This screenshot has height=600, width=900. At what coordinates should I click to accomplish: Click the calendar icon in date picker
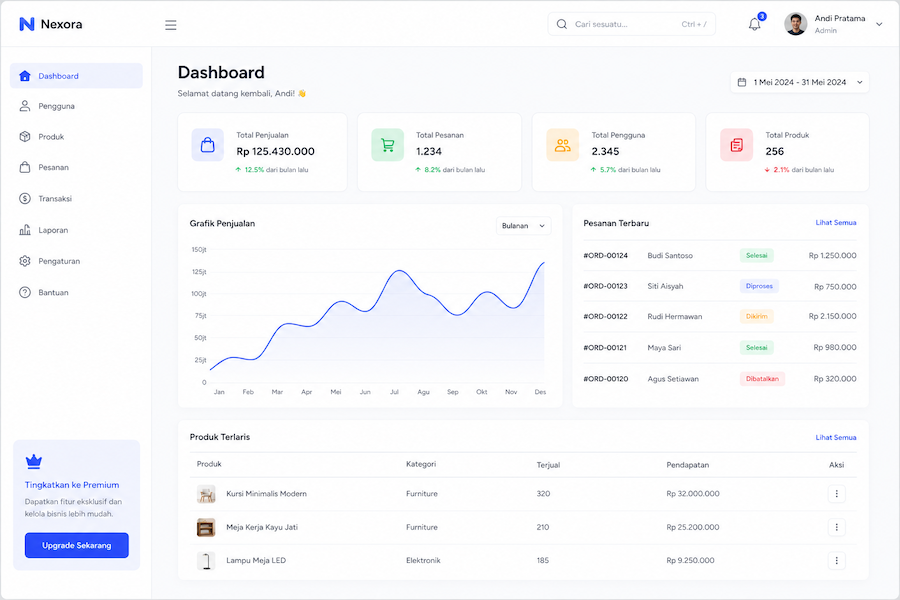coord(742,82)
